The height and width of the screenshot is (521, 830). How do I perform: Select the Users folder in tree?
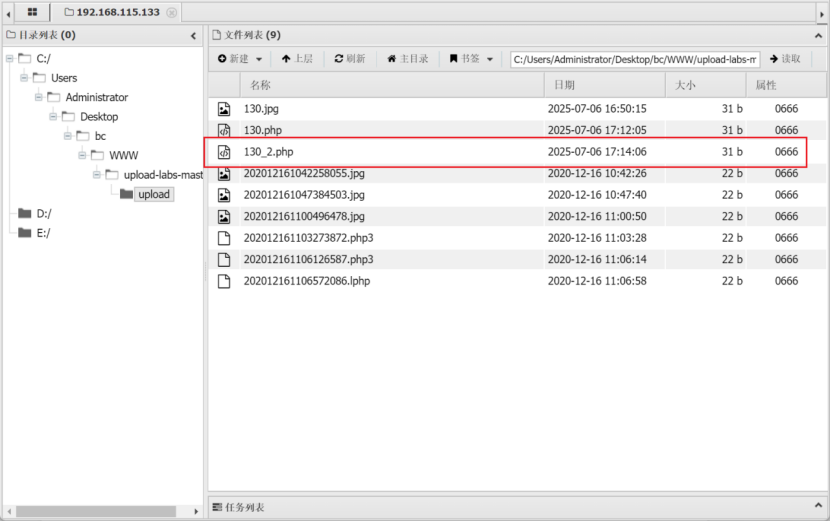(x=64, y=78)
